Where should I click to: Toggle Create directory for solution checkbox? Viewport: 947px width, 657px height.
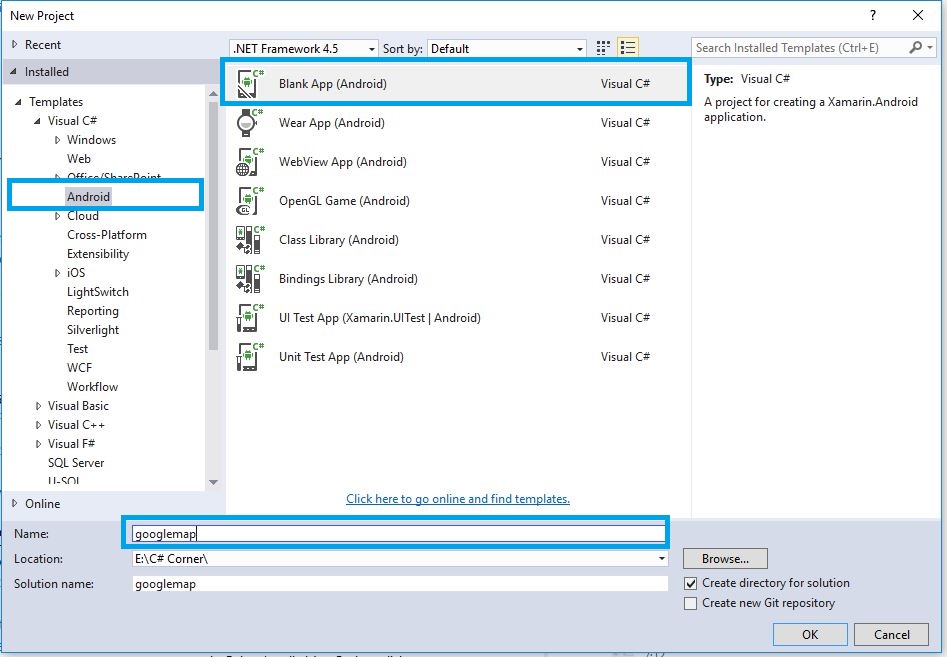(690, 583)
